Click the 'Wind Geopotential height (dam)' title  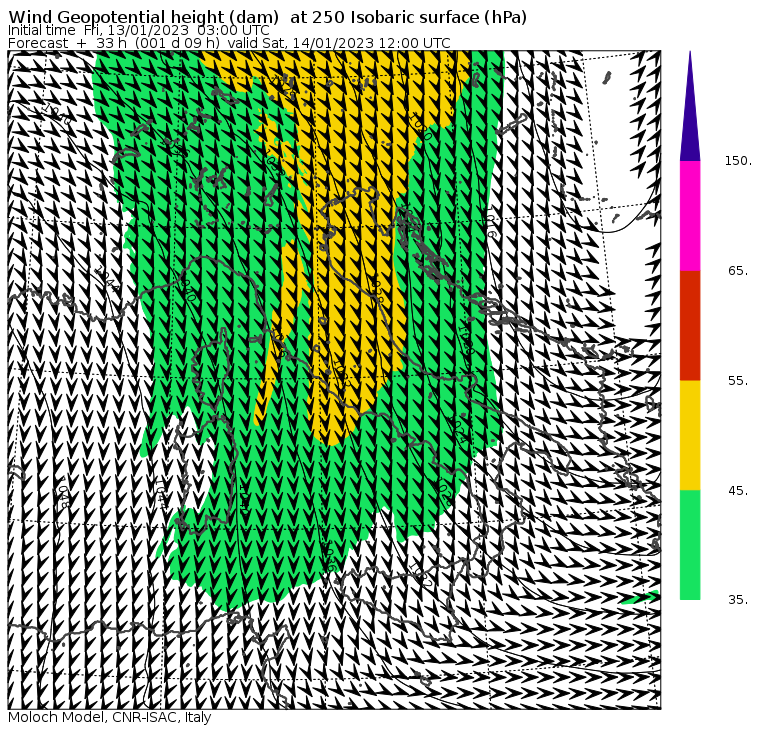pyautogui.click(x=268, y=17)
